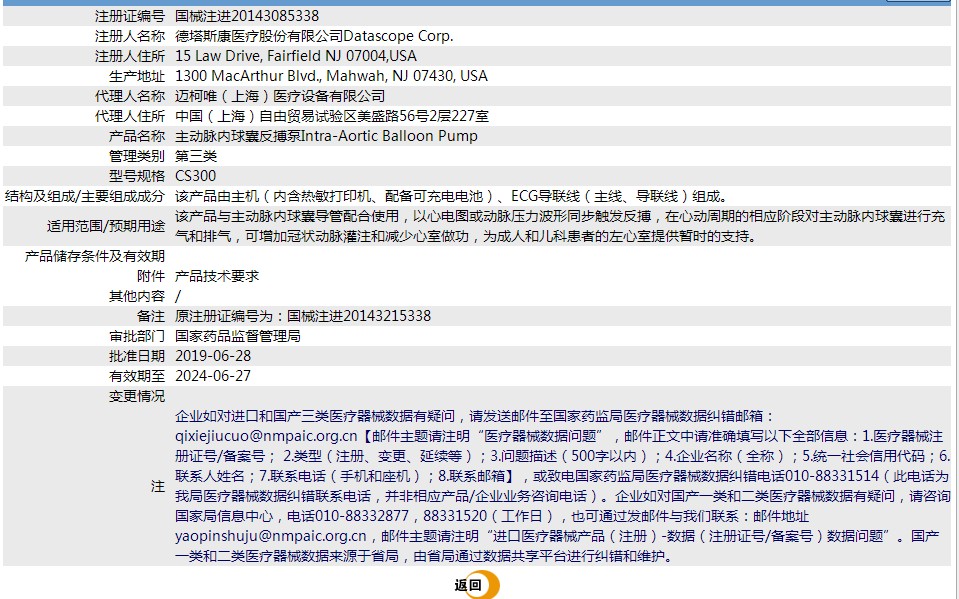
Task: Select remark 原注册证编号为：国械注进20143215338
Action: click(303, 316)
